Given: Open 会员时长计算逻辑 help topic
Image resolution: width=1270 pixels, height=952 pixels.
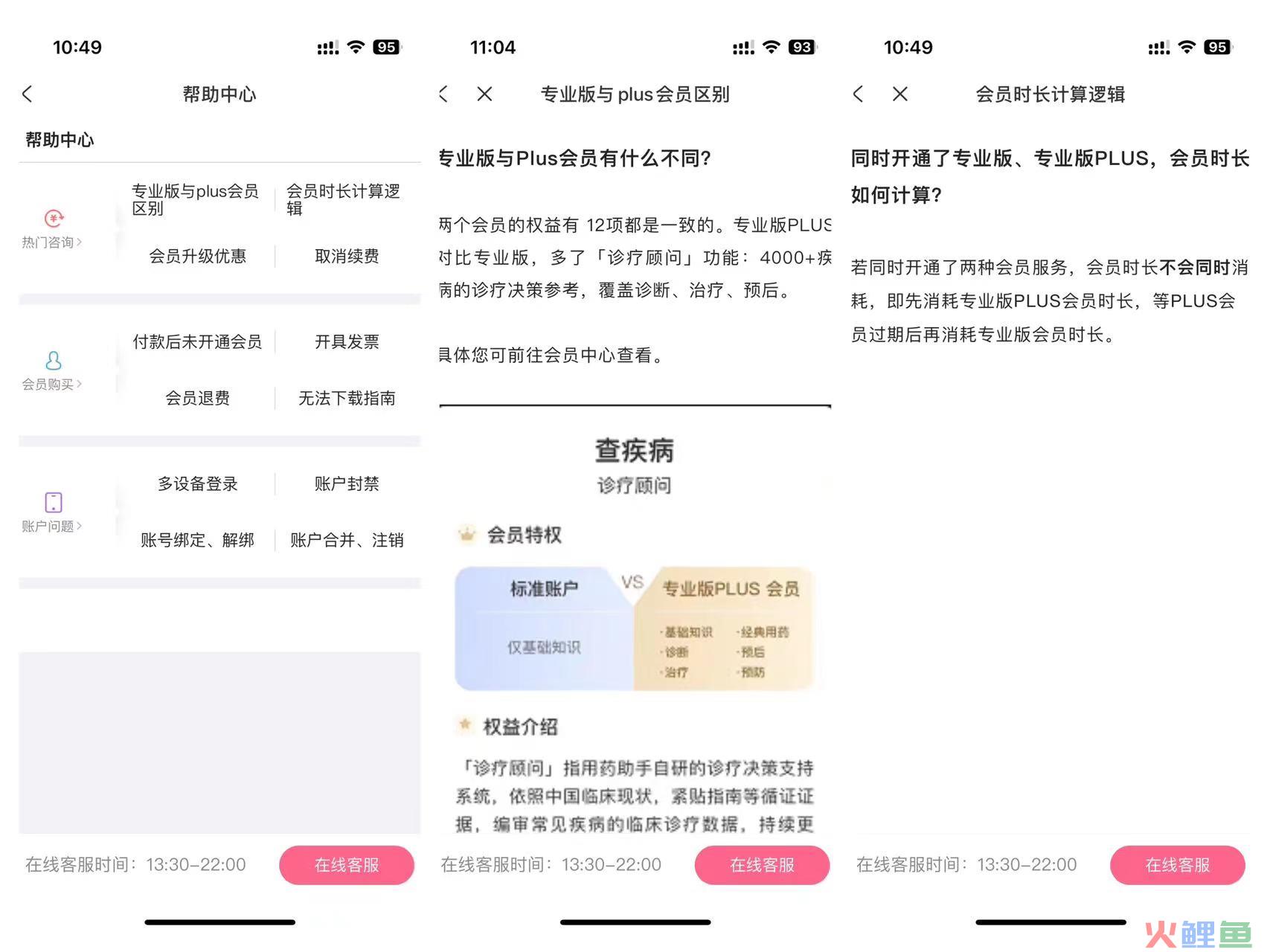Looking at the screenshot, I should pos(344,199).
